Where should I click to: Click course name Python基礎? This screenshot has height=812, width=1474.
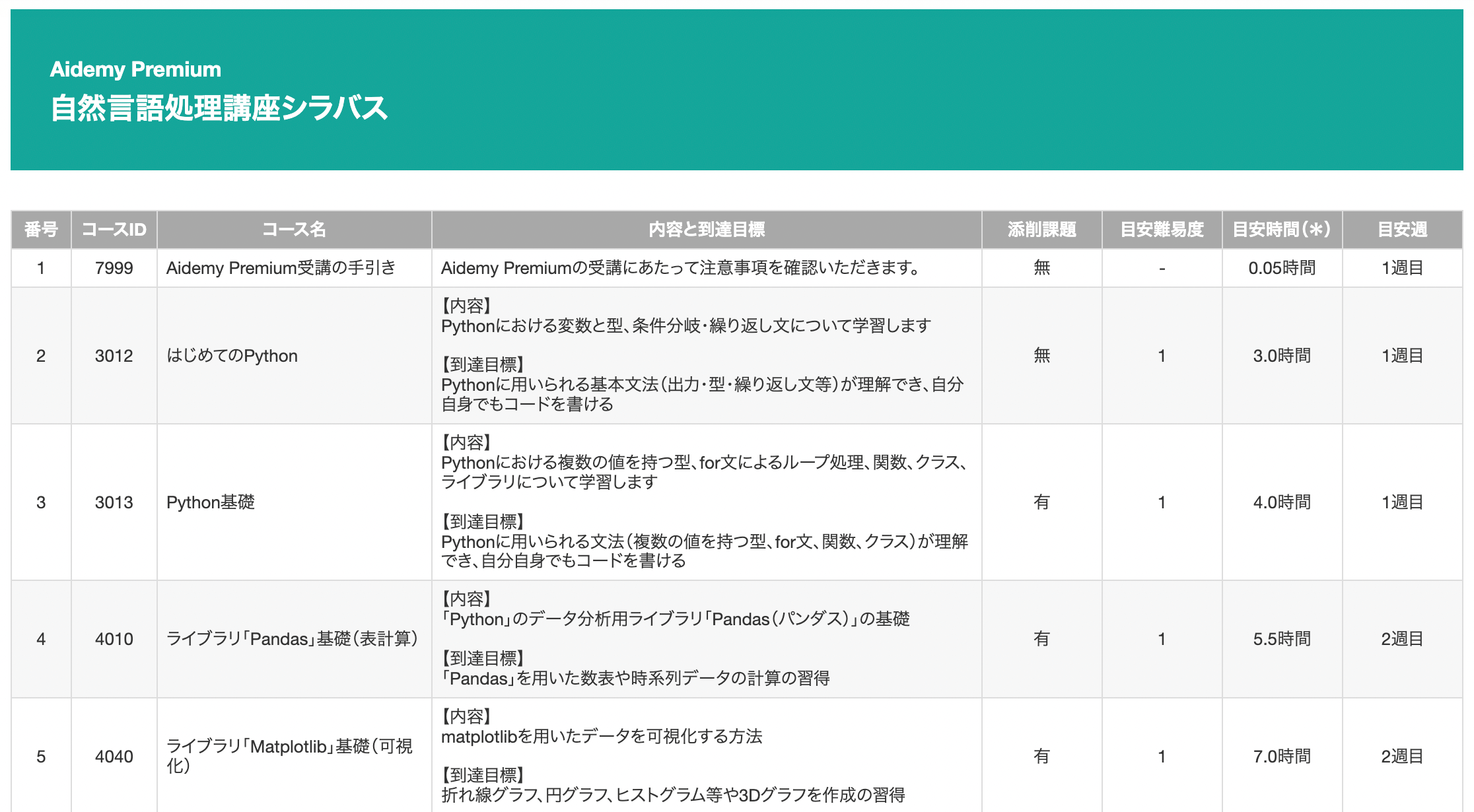(x=211, y=502)
